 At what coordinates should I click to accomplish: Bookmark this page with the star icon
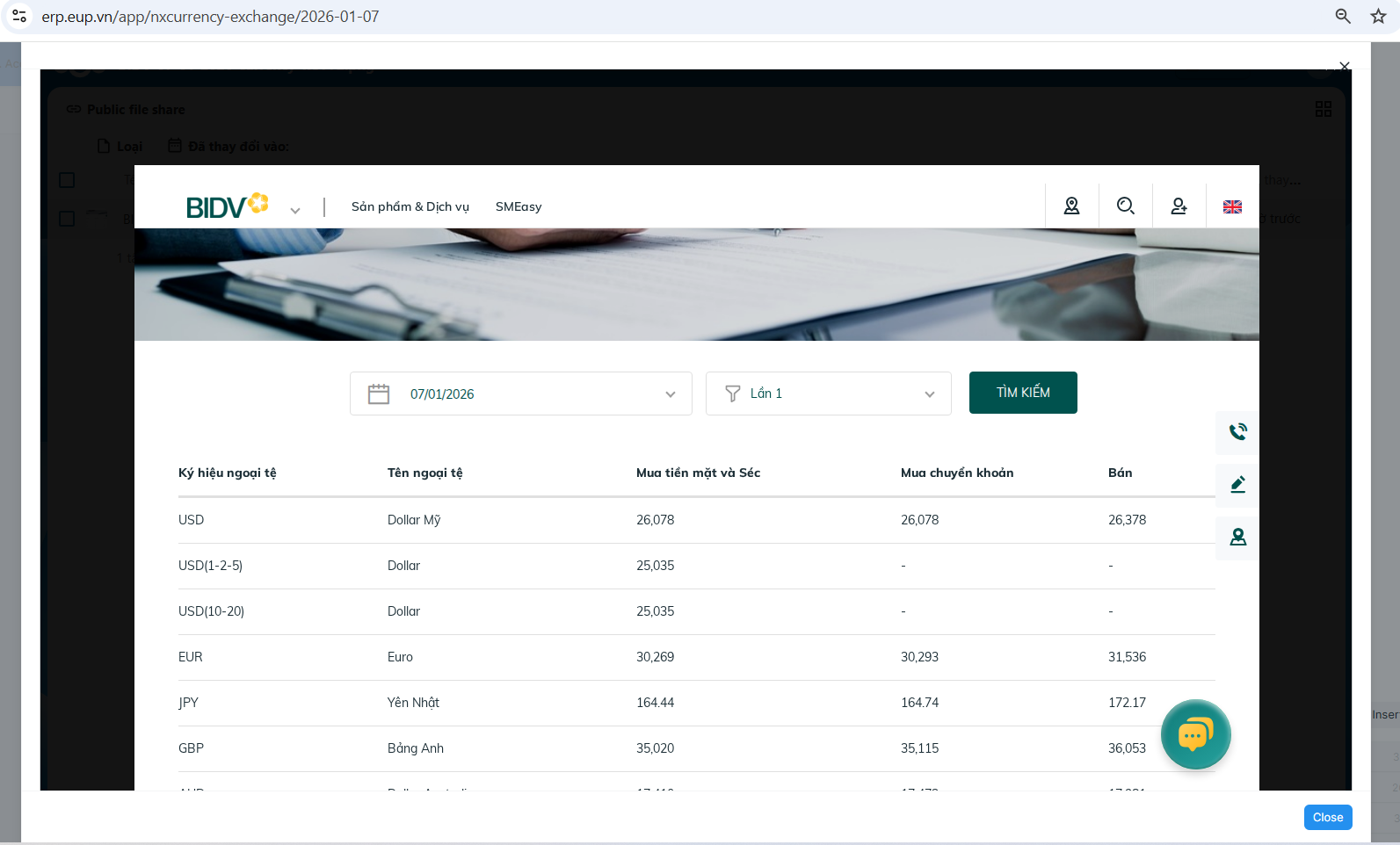coord(1378,16)
